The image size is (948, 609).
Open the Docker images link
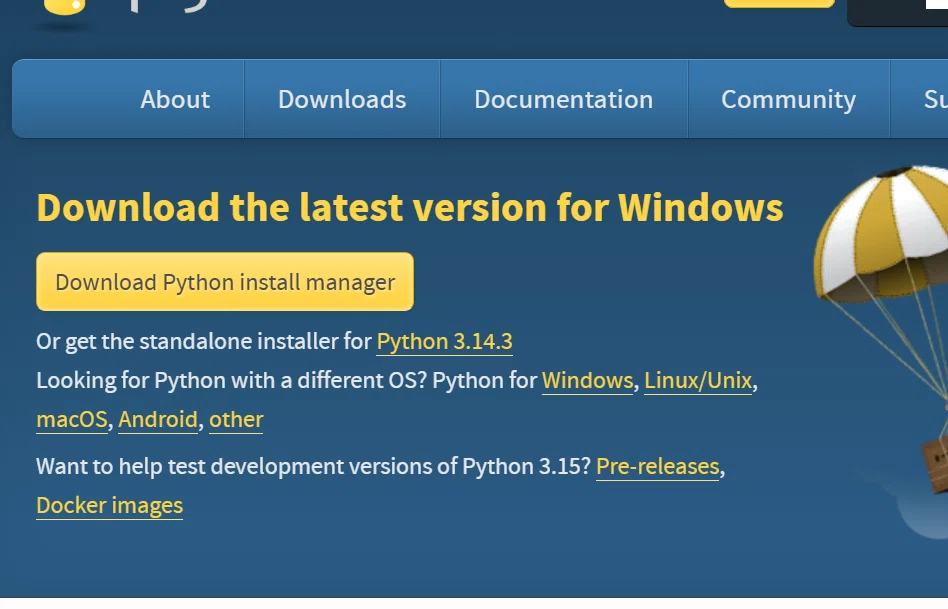click(109, 506)
